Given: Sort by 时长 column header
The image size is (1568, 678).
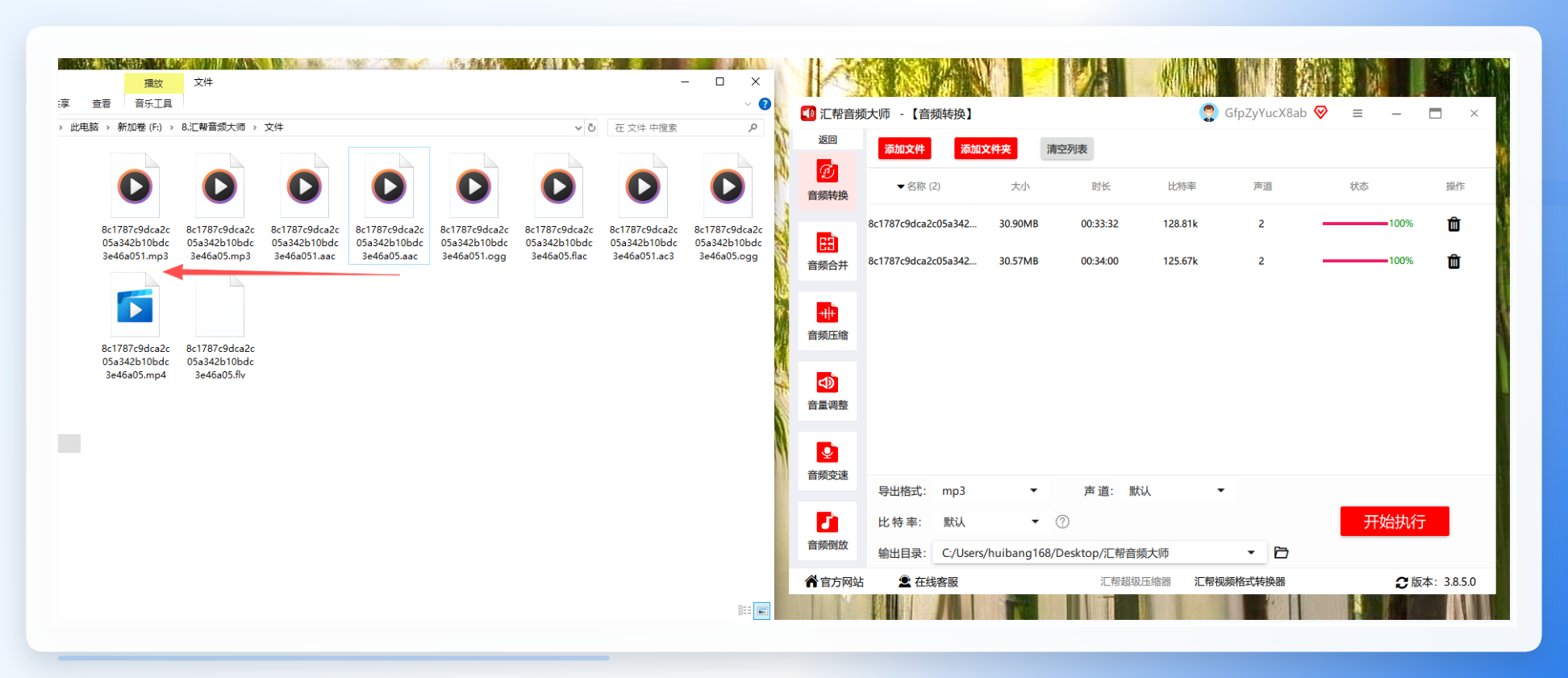Looking at the screenshot, I should click(x=1101, y=186).
